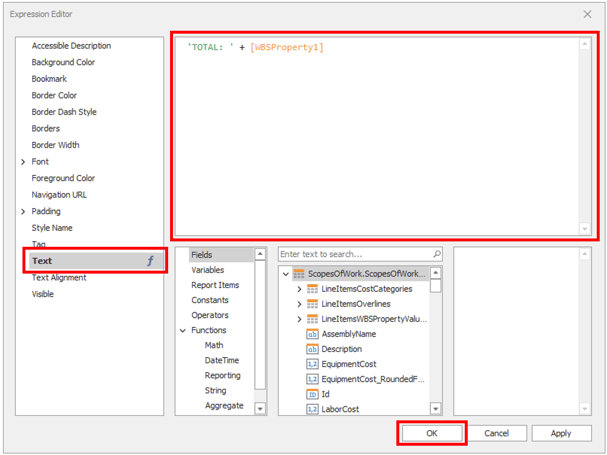
Task: Expand the LineItemsCostCategories node
Action: [x=299, y=289]
